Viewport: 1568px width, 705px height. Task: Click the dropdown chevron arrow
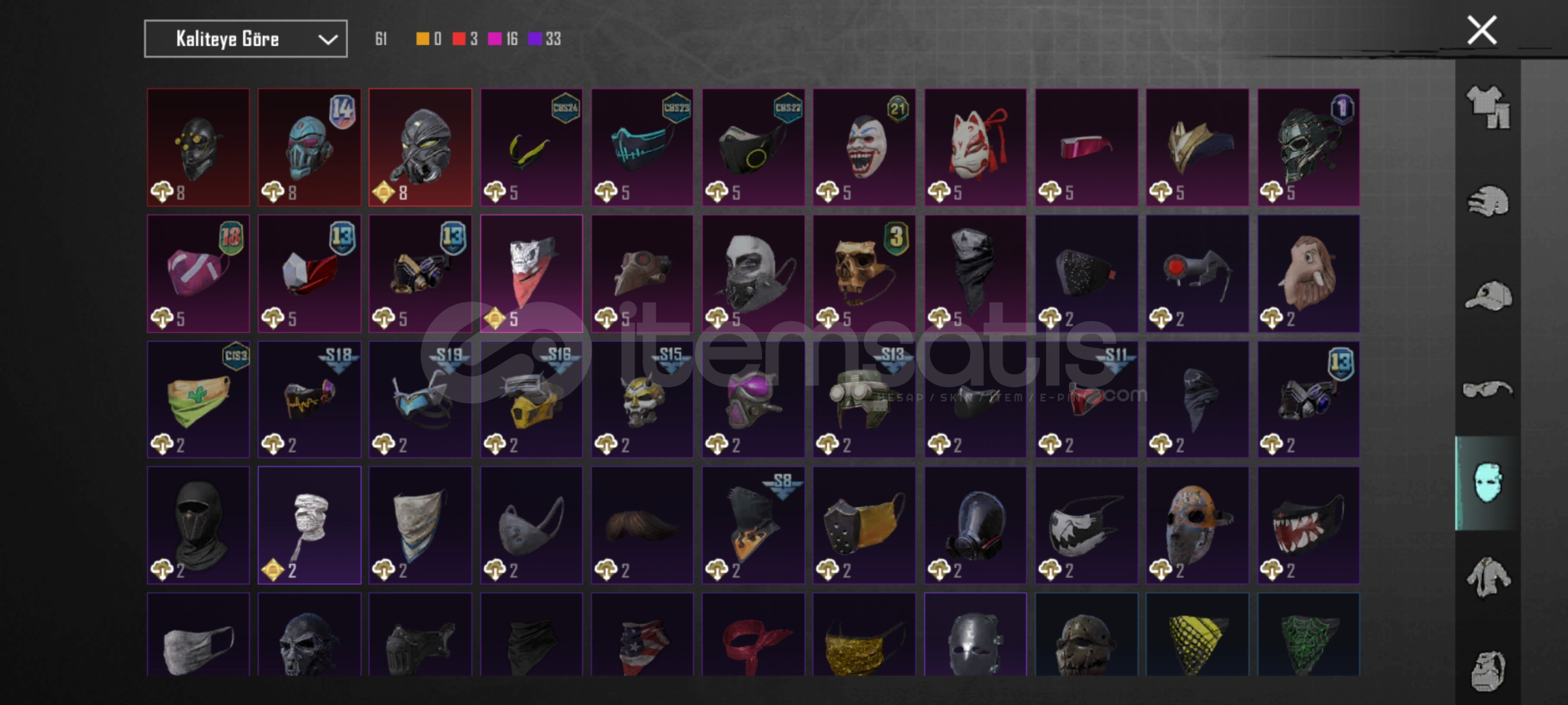[x=327, y=40]
